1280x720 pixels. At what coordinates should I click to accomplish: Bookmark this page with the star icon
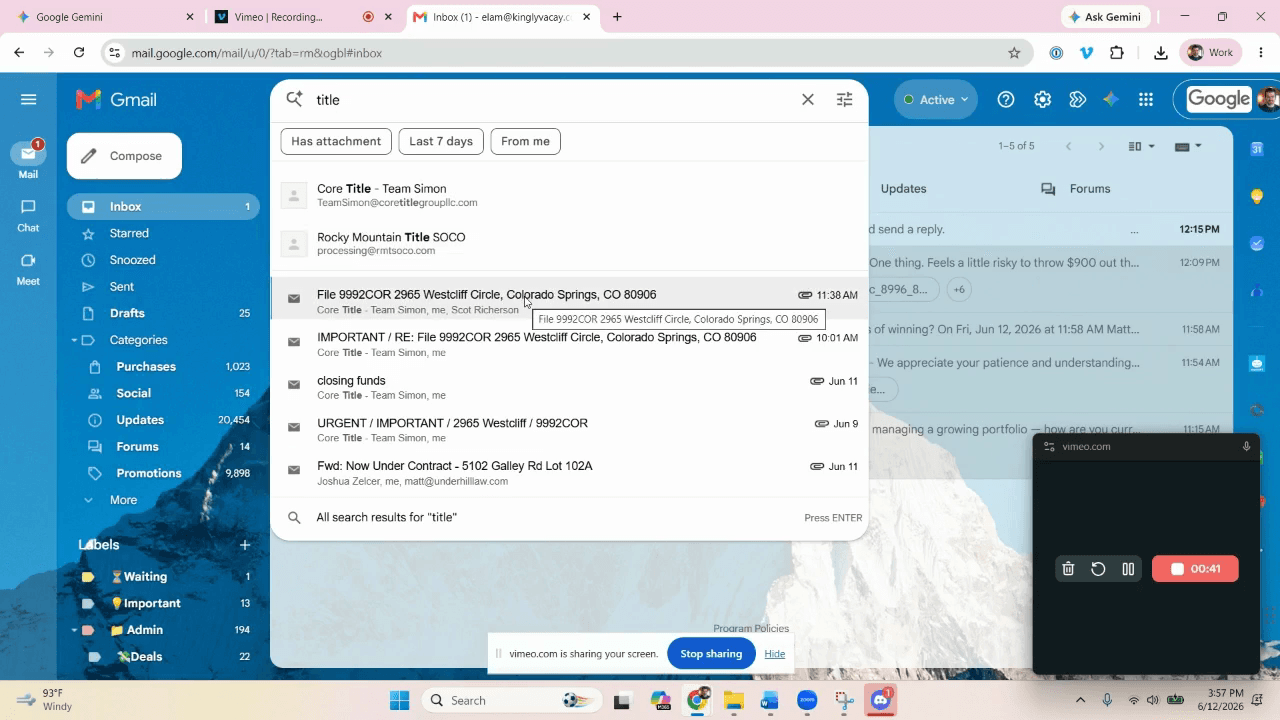[1014, 53]
